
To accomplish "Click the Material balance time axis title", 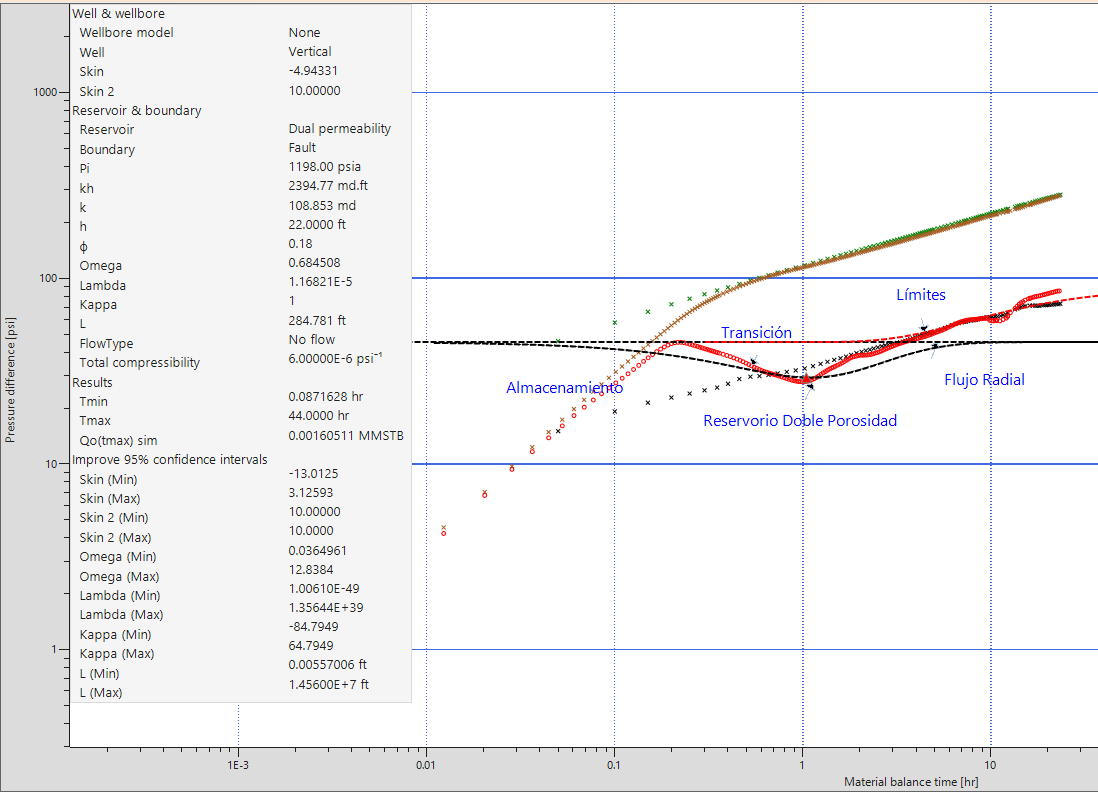I will coord(911,782).
